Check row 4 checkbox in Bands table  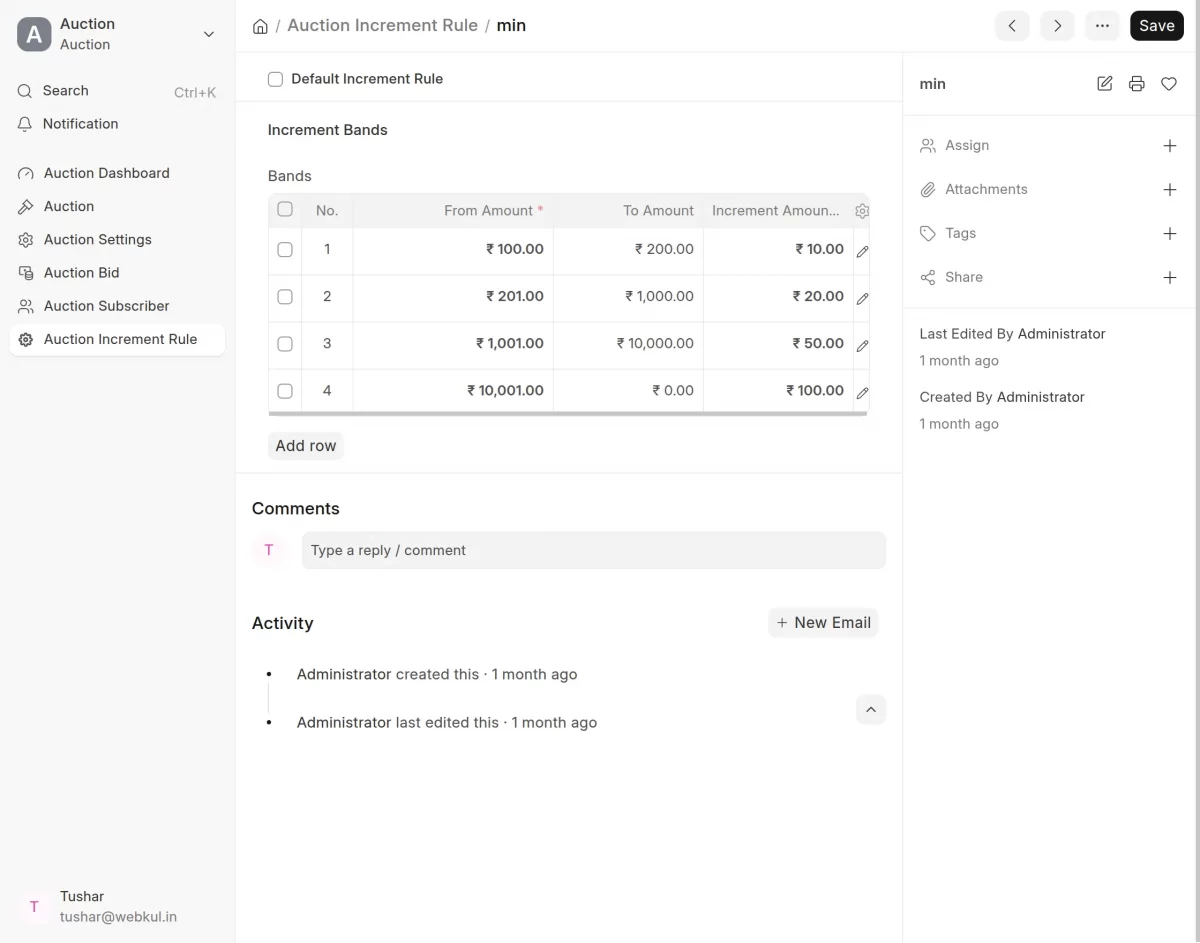click(285, 391)
